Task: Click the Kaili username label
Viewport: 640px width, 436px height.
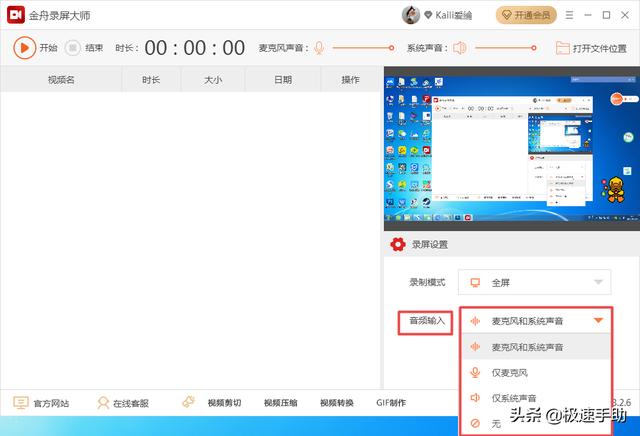Action: (453, 16)
